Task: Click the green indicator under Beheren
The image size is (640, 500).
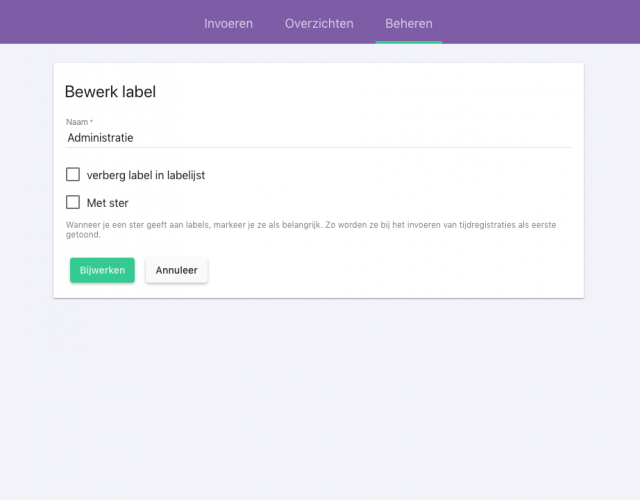Action: [x=409, y=42]
